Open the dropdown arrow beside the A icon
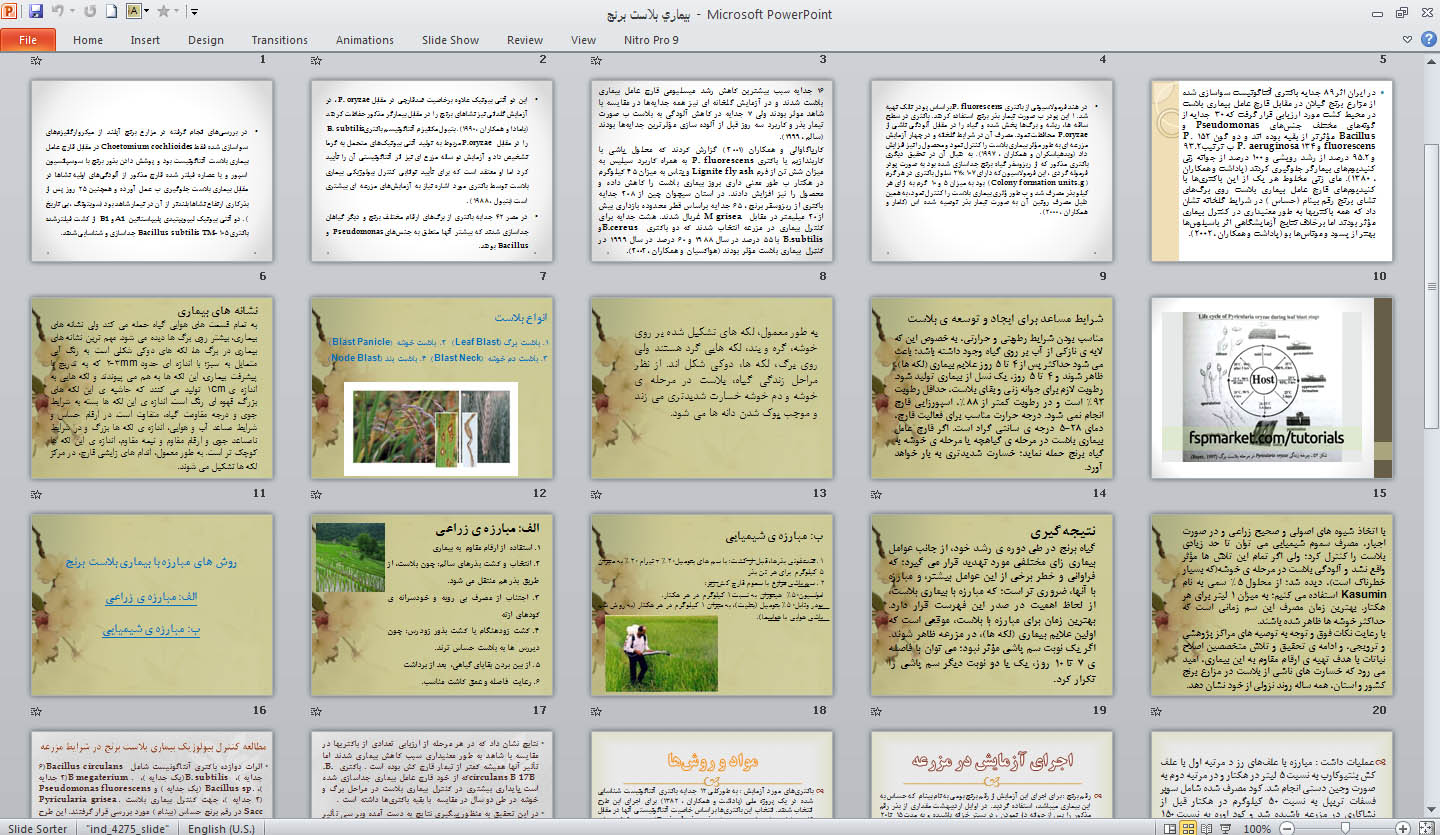The height and width of the screenshot is (835, 1440). [x=148, y=12]
